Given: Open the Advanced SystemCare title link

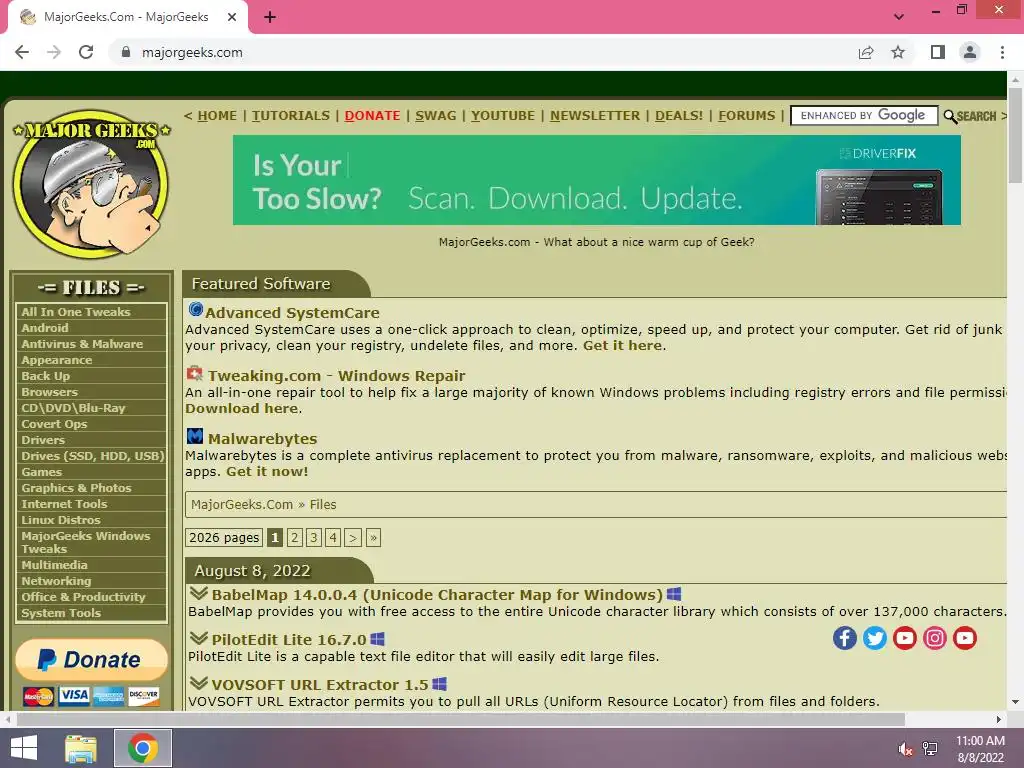Looking at the screenshot, I should click(x=292, y=313).
